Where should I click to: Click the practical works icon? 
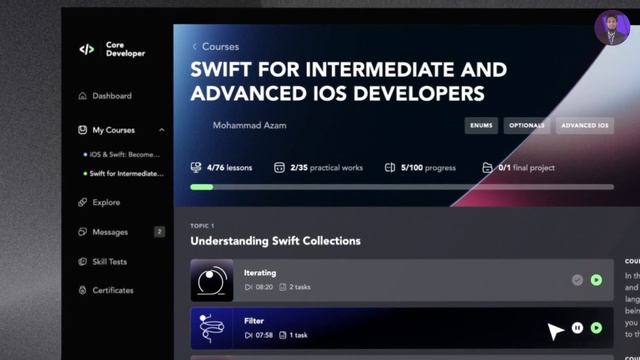coord(279,167)
